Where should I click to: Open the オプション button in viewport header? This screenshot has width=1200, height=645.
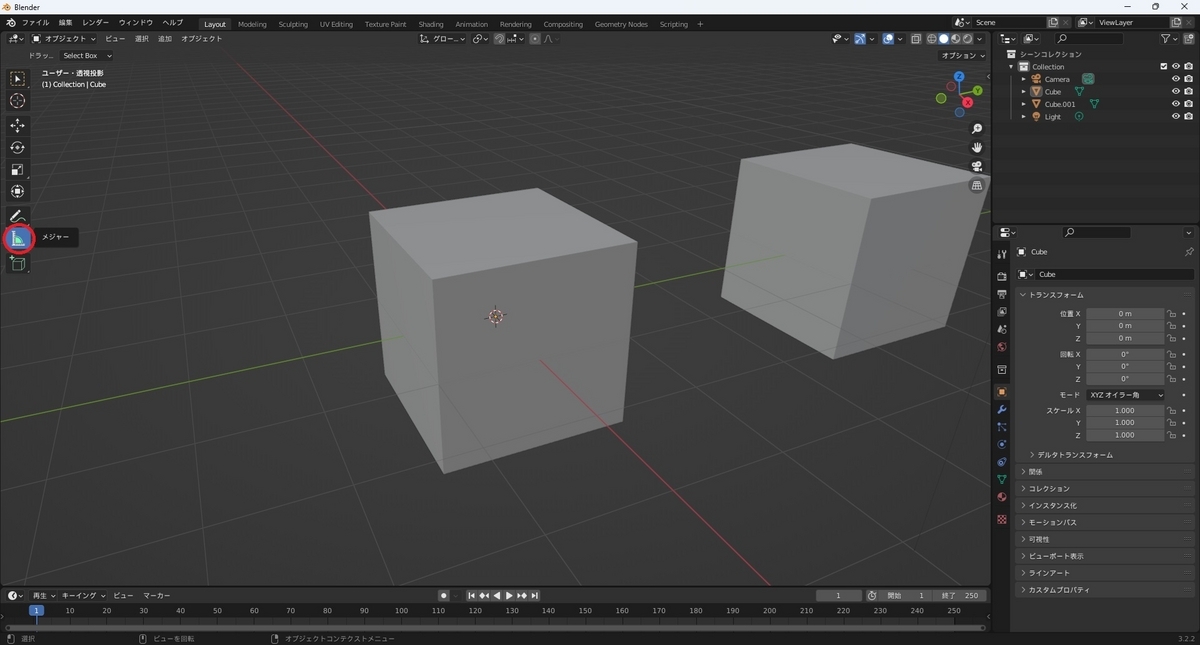(x=964, y=56)
